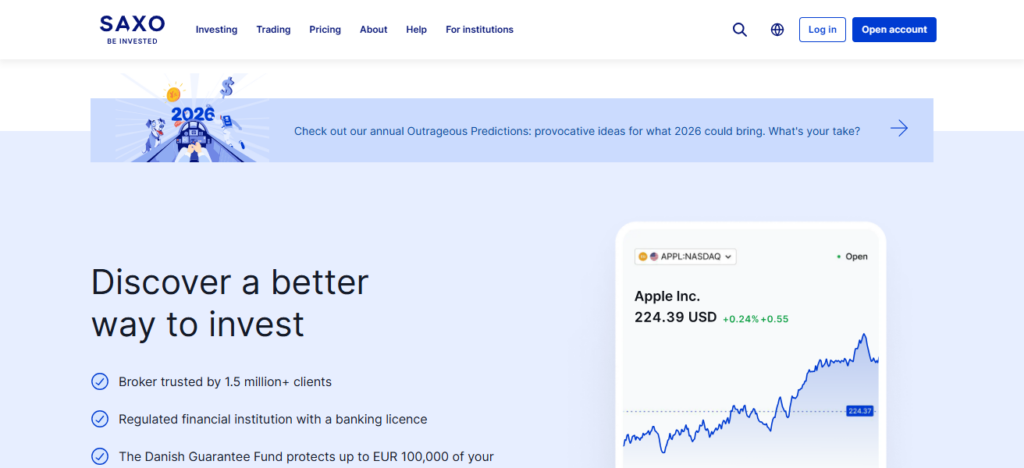This screenshot has width=1024, height=468.
Task: Open the Outrageous Predictions banner text link
Action: point(576,130)
